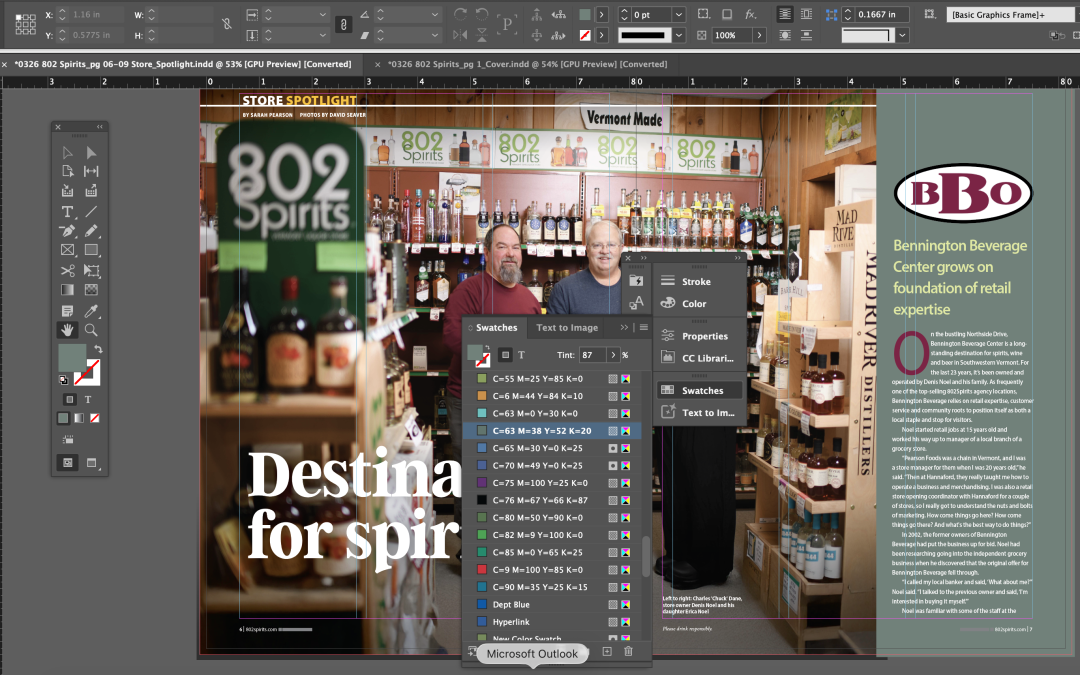
Task: Select the Type tool
Action: [x=66, y=212]
